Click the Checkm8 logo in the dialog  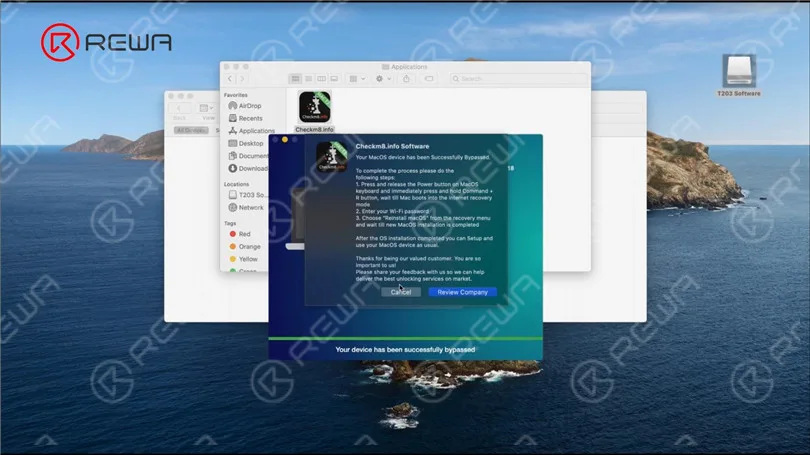coord(332,156)
